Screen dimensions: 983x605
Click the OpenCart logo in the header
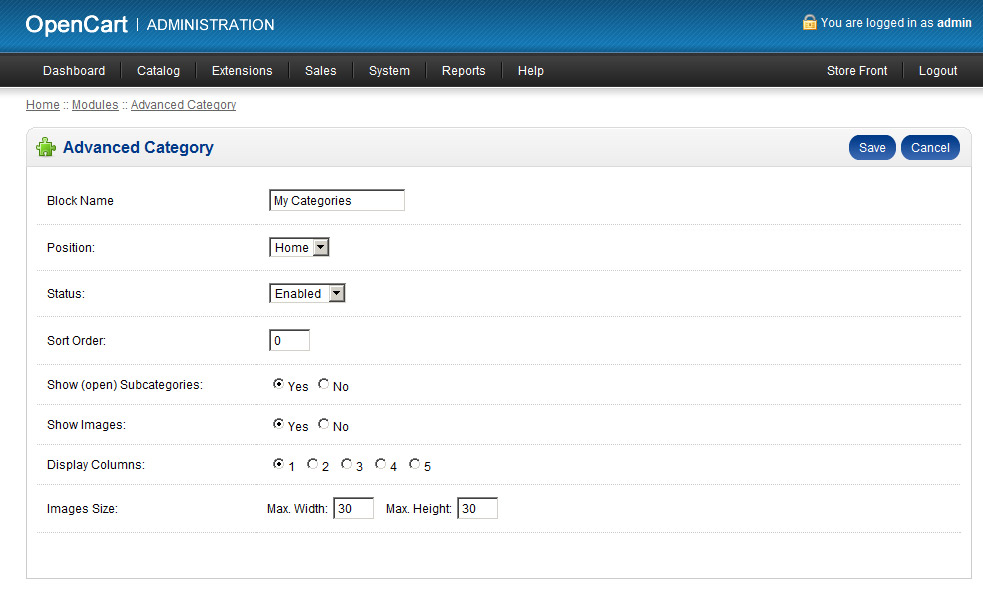pyautogui.click(x=76, y=24)
